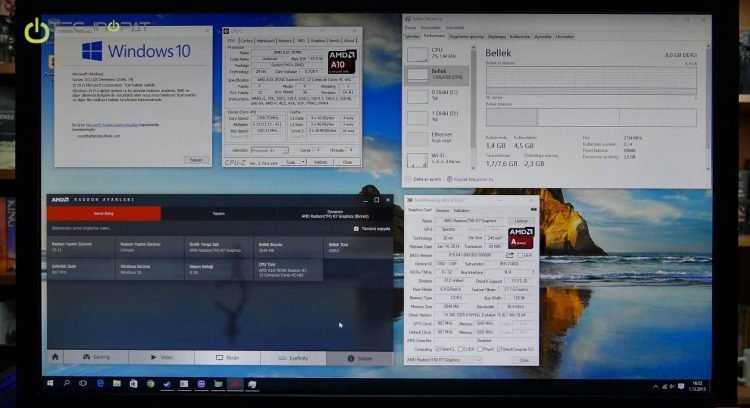Open the Start menu on the taskbar
The image size is (750, 408).
(x=50, y=384)
